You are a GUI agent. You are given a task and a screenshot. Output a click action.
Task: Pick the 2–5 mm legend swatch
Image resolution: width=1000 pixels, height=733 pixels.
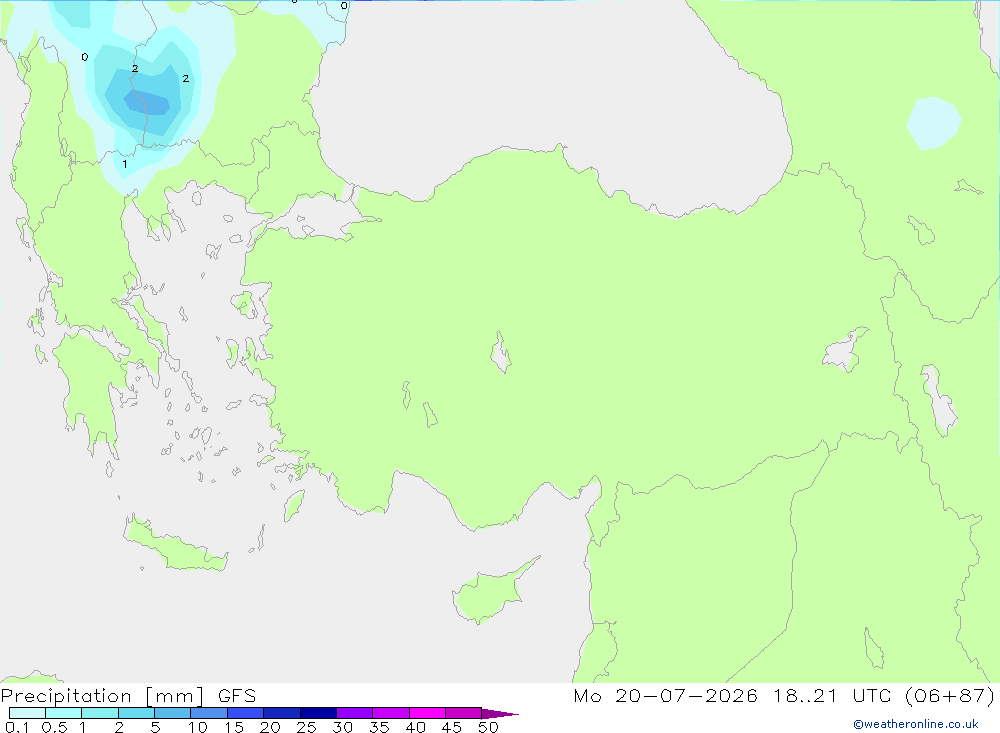click(x=136, y=713)
